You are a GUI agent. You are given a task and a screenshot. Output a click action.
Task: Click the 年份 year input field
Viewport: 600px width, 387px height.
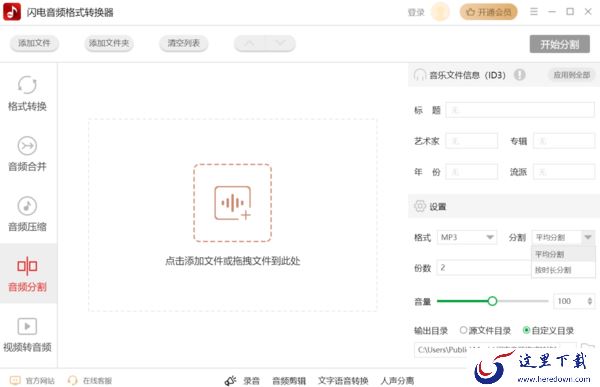(472, 171)
